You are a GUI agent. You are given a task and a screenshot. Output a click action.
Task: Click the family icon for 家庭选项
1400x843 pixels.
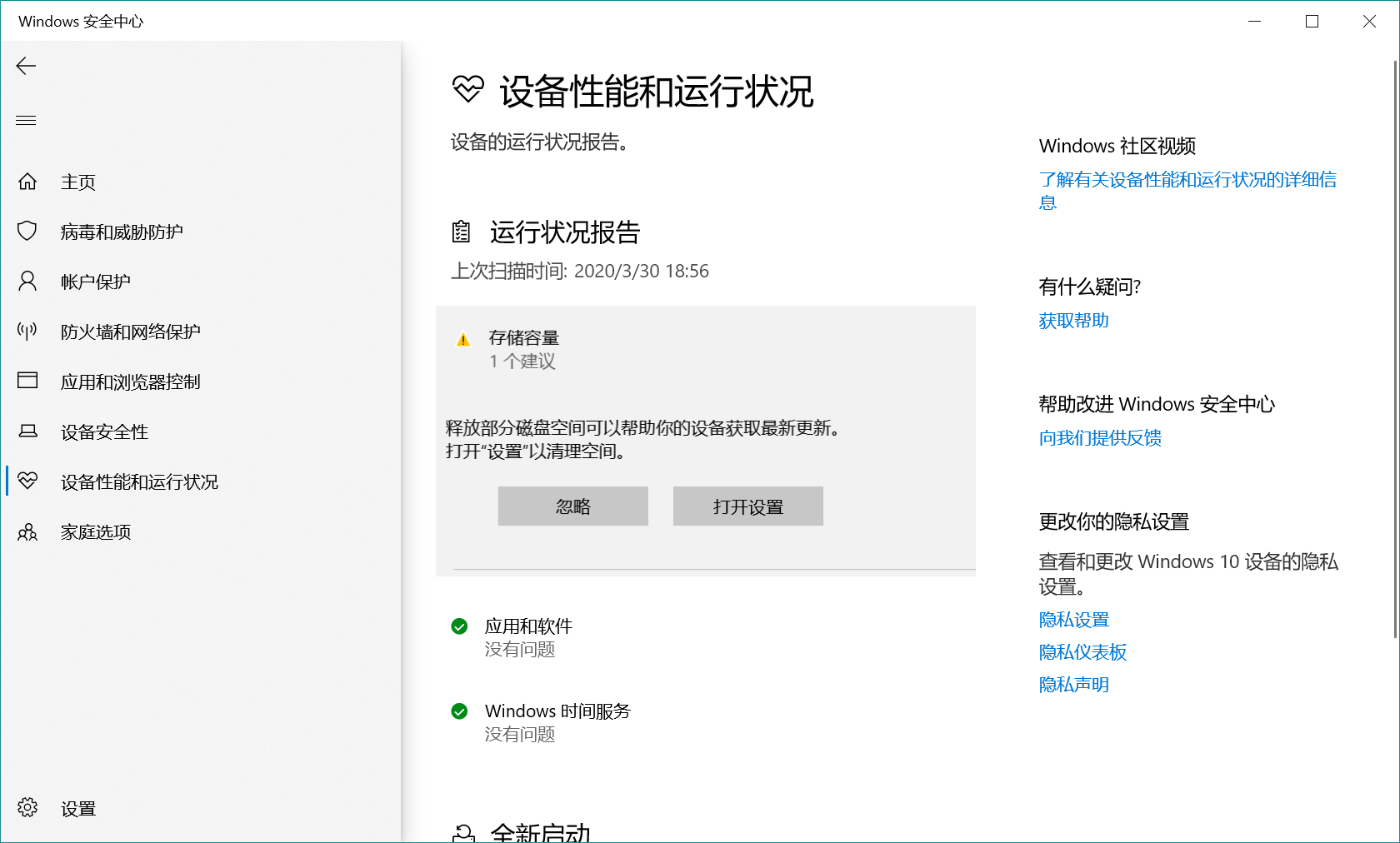[x=27, y=531]
